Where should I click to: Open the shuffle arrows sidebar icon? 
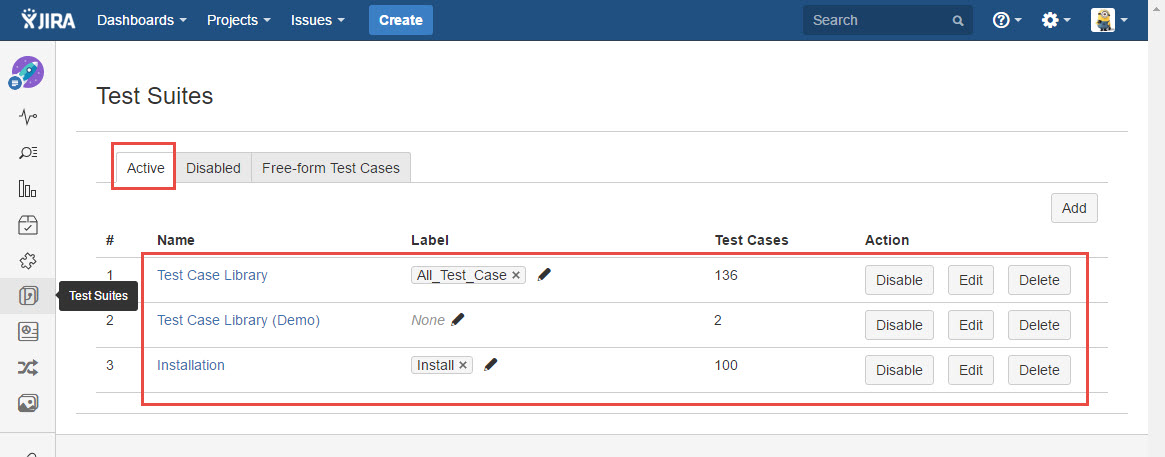coord(27,368)
